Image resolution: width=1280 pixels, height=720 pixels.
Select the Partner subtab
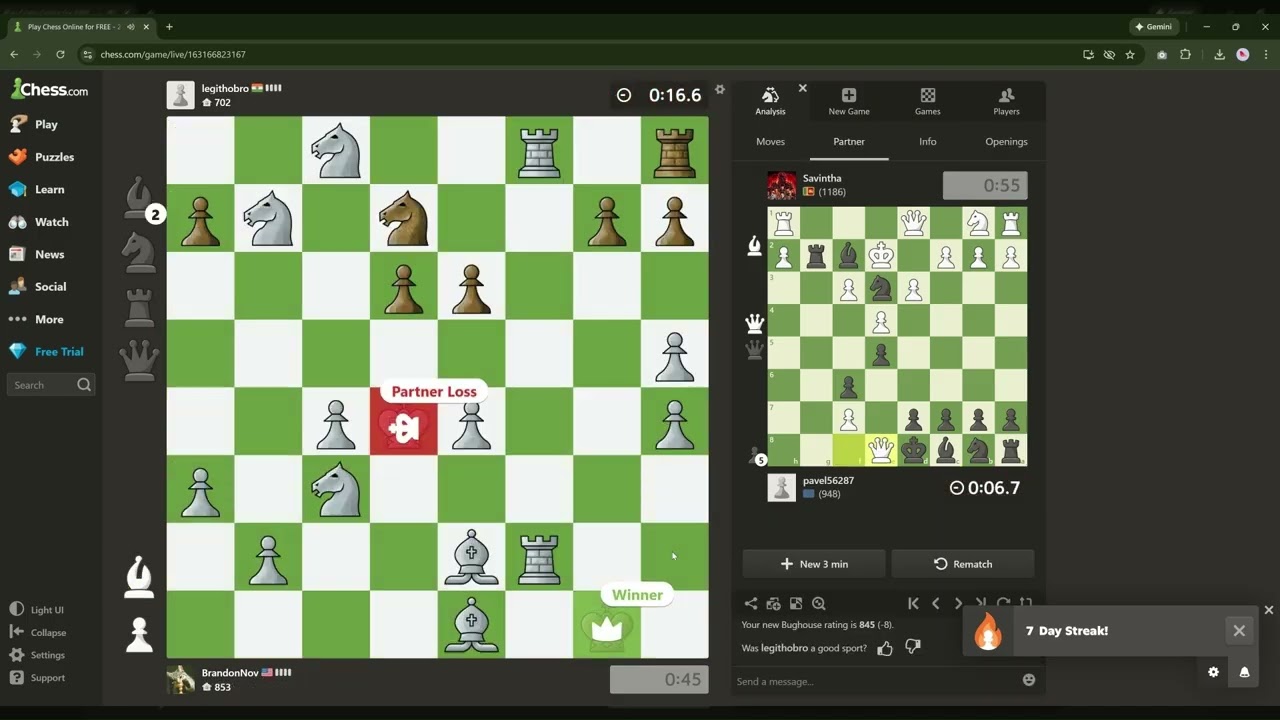849,142
